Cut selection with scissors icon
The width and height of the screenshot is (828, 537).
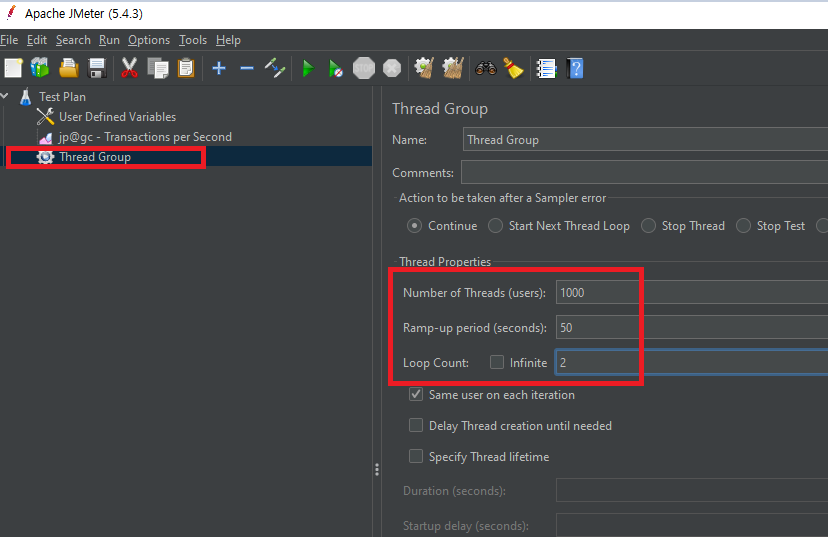pyautogui.click(x=129, y=68)
